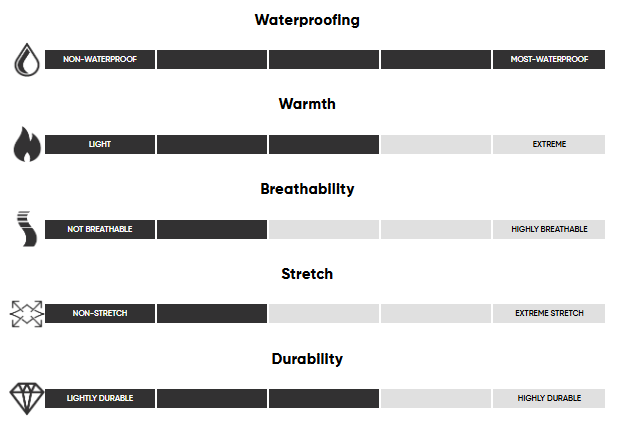Choose the EXTREME warmth segment
This screenshot has width=632, height=440.
[x=549, y=144]
